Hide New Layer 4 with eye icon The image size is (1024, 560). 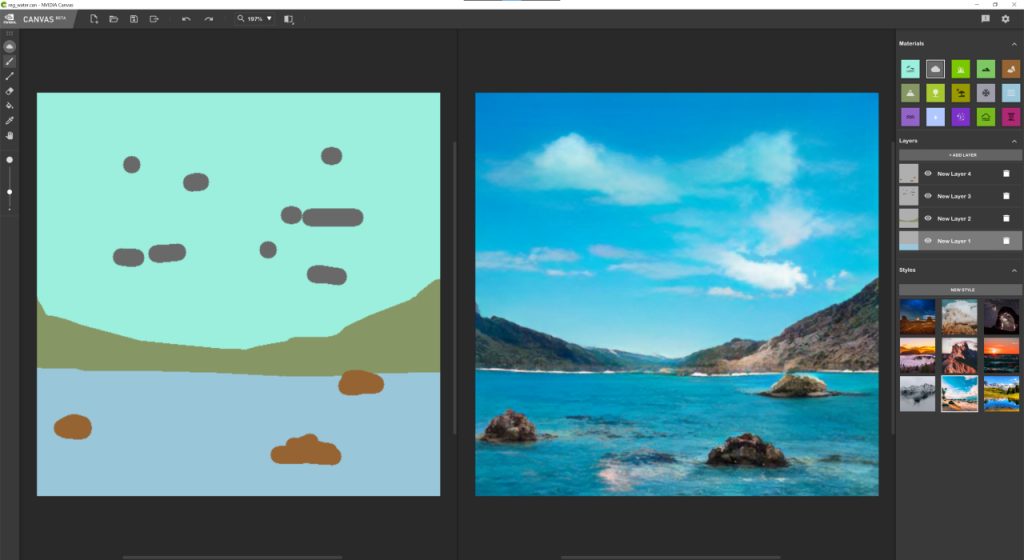click(x=928, y=174)
